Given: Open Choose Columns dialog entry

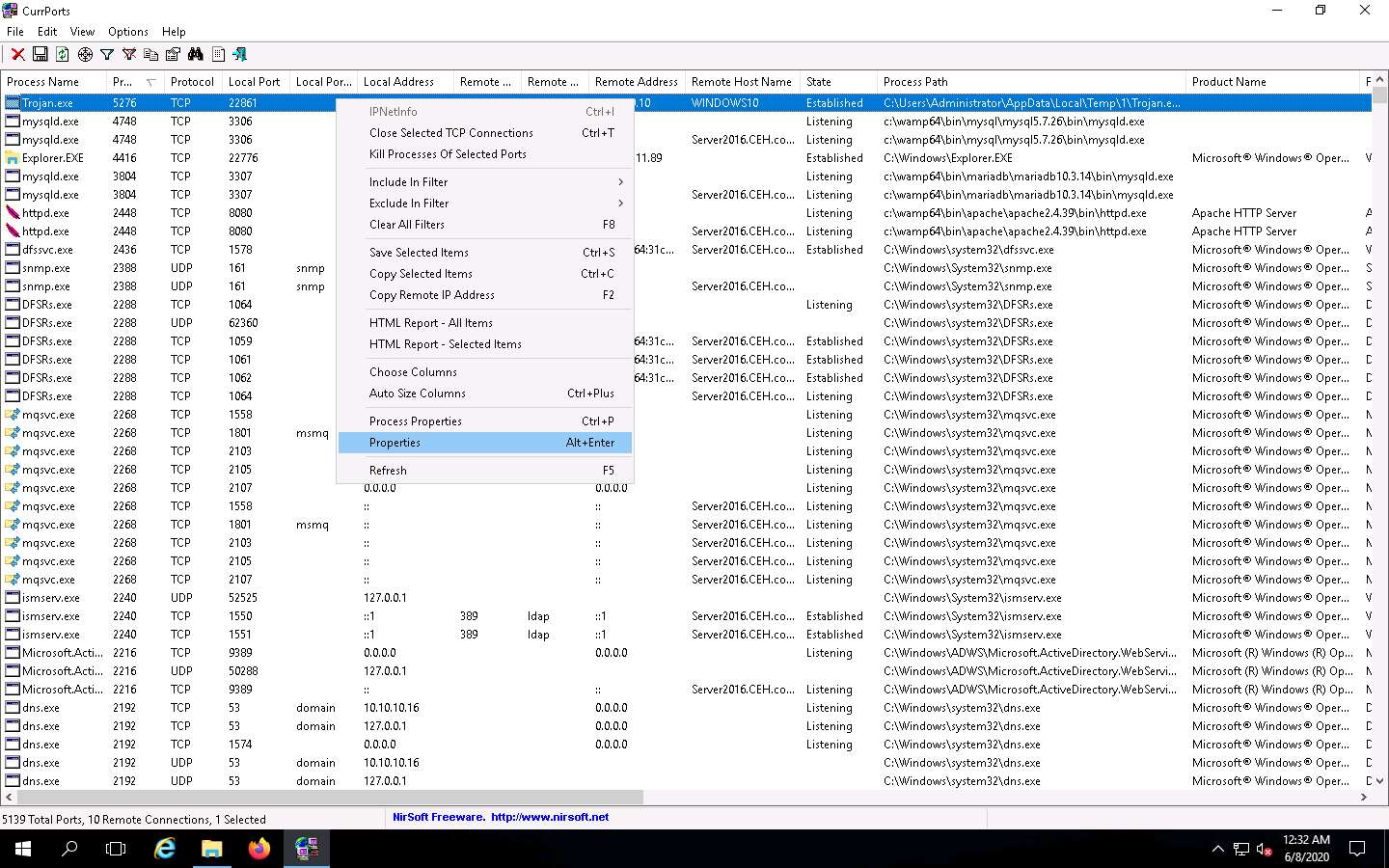Looking at the screenshot, I should point(484,371).
